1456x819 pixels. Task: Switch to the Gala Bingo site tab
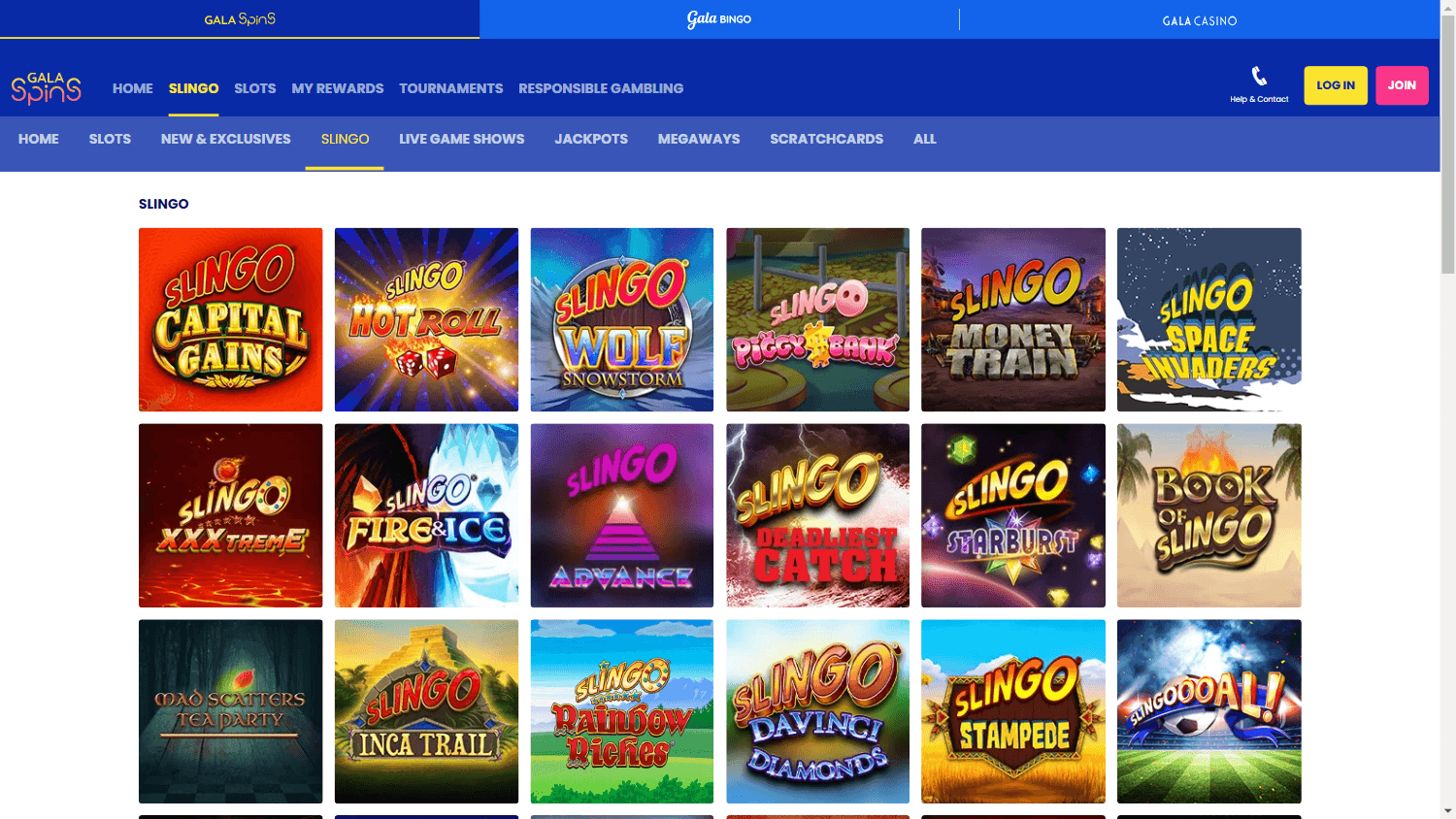[719, 19]
